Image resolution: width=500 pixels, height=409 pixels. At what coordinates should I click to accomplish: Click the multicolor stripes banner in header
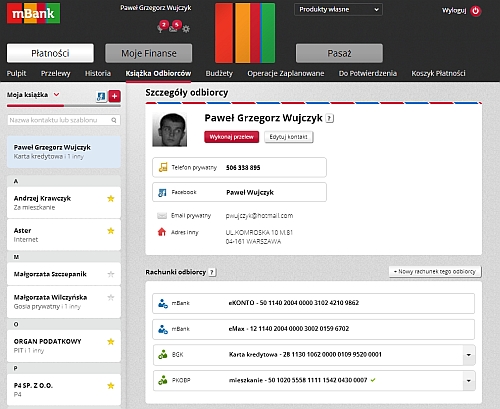[245, 33]
